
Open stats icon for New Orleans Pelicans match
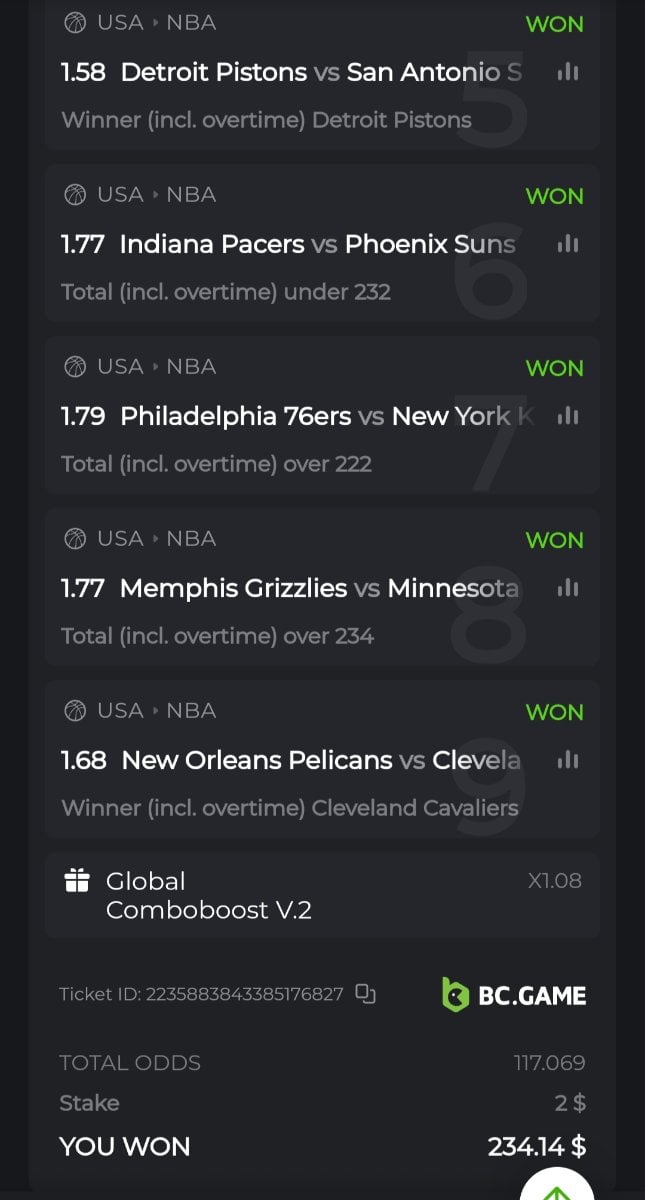point(568,760)
